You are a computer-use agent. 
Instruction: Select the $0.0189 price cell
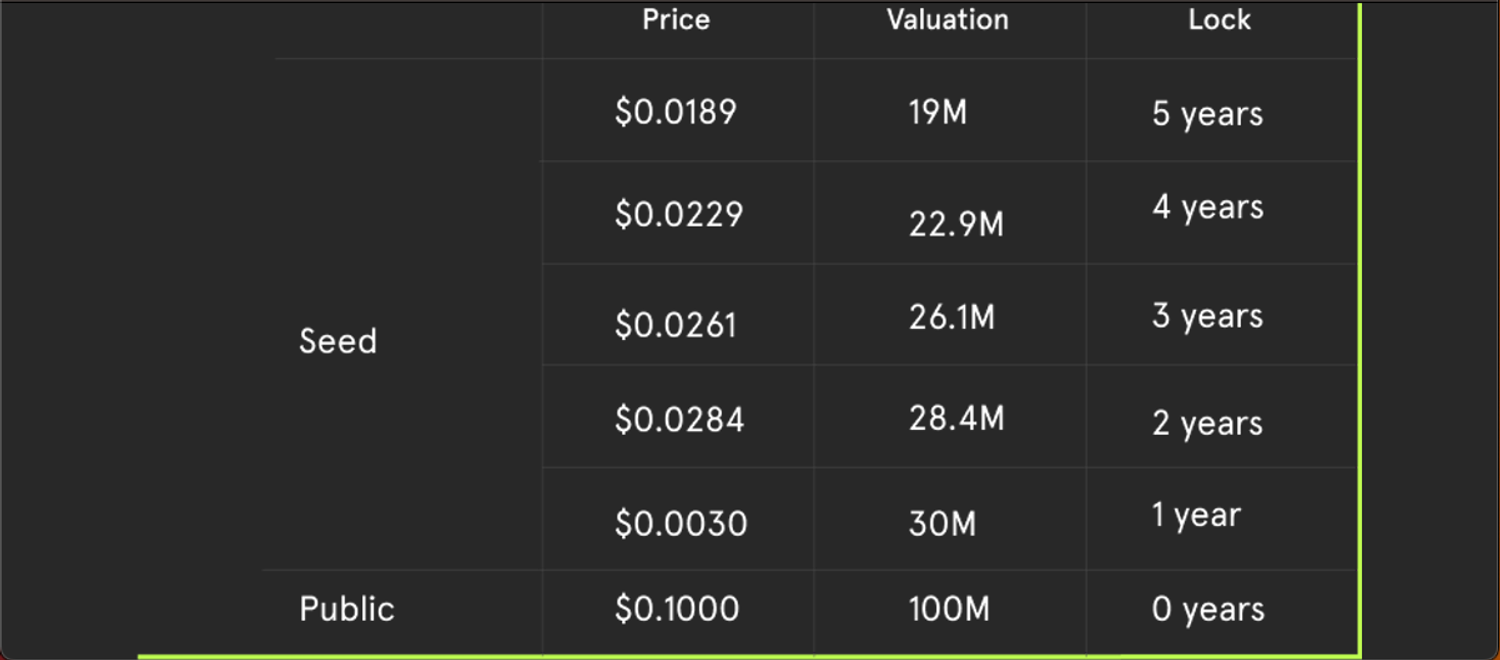[676, 111]
